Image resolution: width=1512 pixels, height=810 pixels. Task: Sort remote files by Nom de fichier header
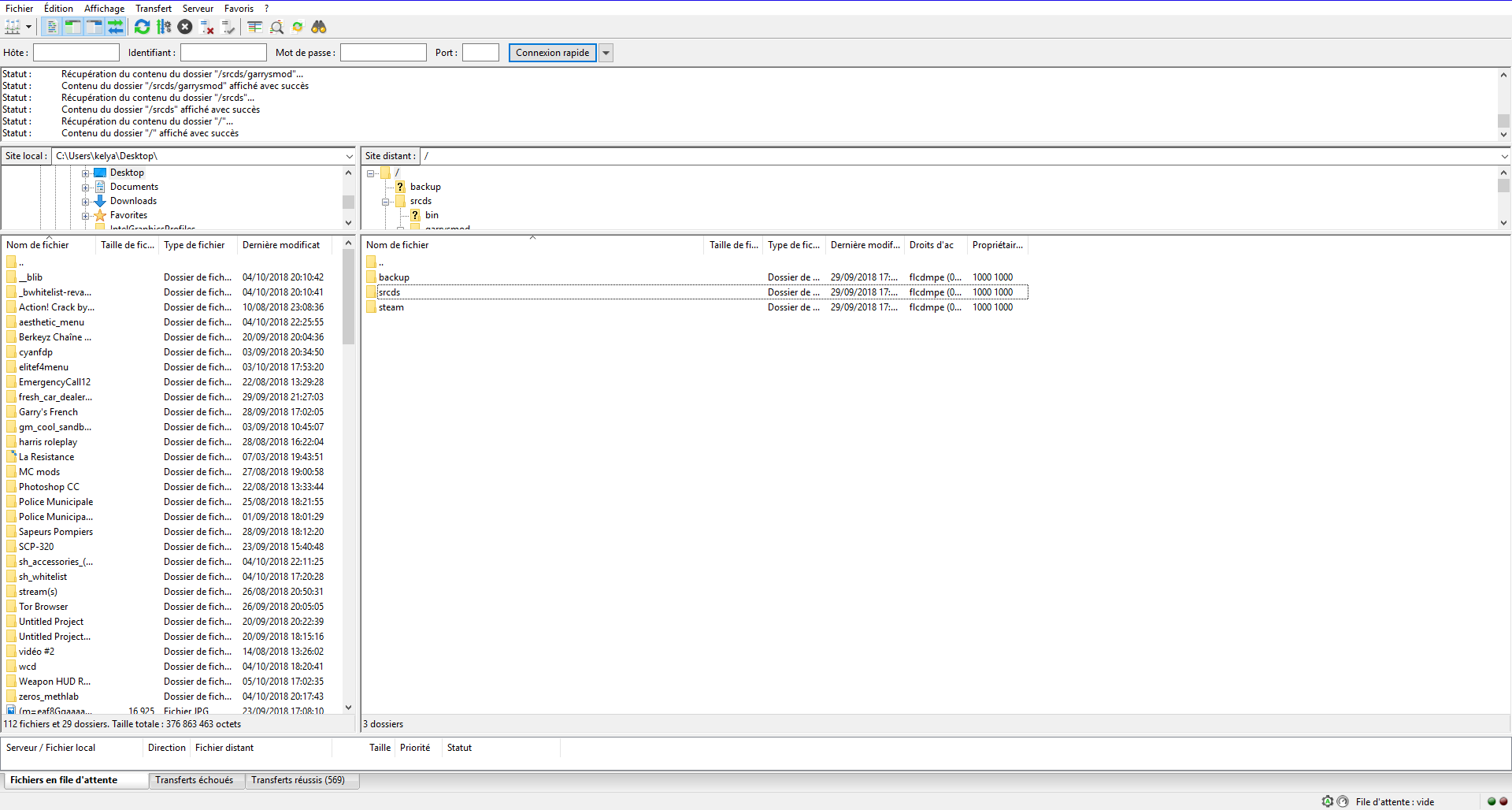532,245
